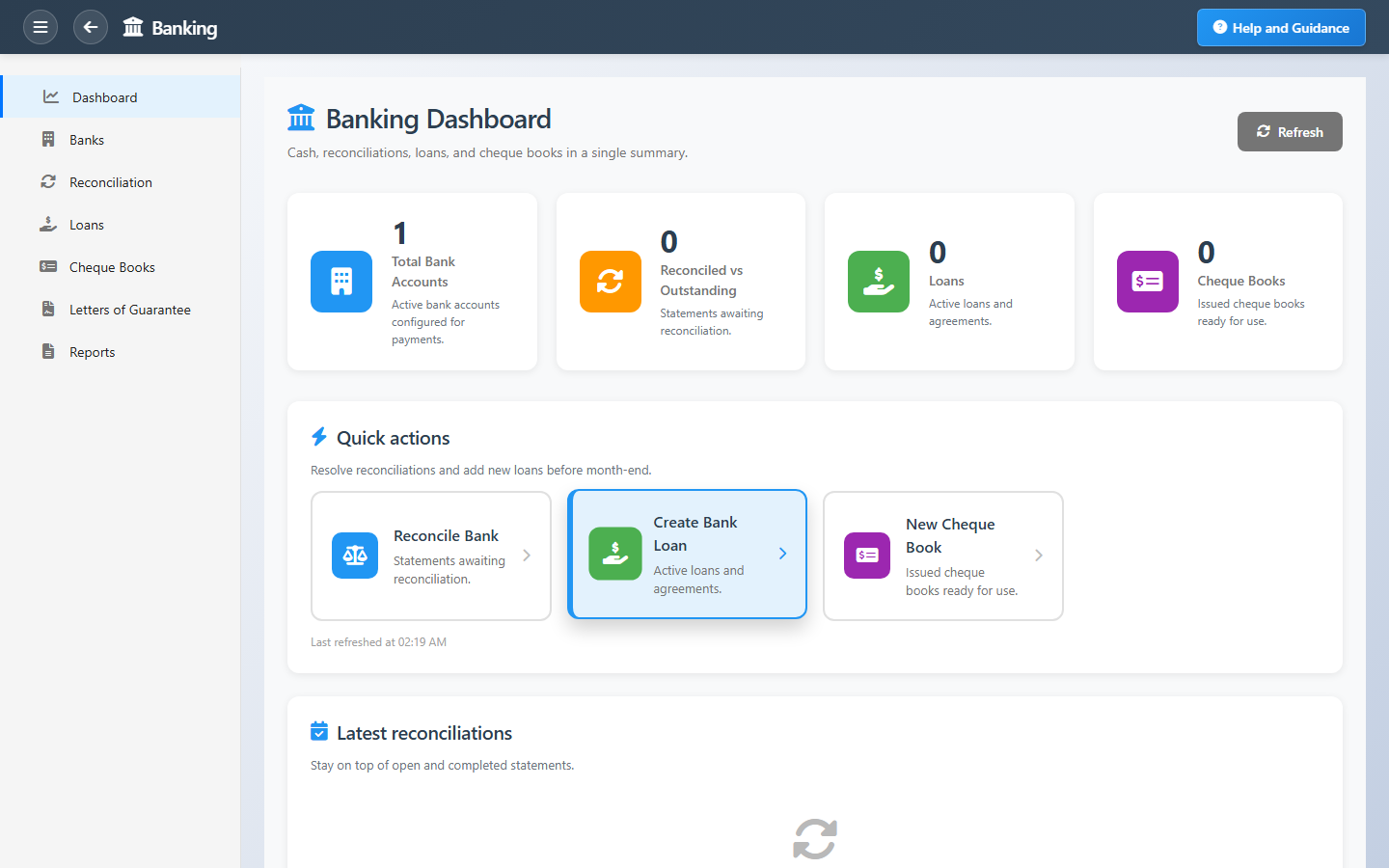The image size is (1389, 868).
Task: Open Help and Guidance
Action: pos(1280,28)
